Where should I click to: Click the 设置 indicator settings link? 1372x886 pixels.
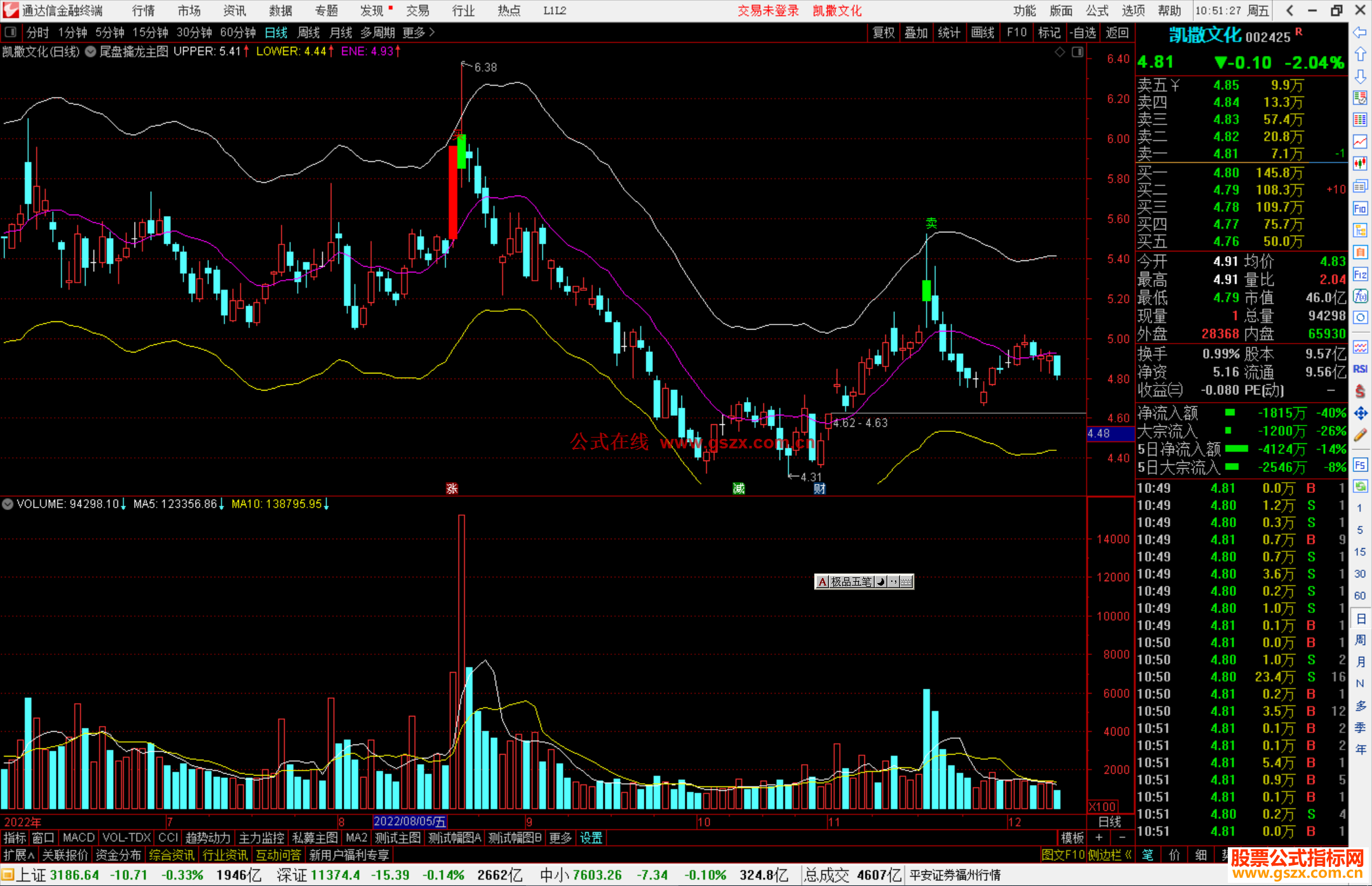pos(591,838)
